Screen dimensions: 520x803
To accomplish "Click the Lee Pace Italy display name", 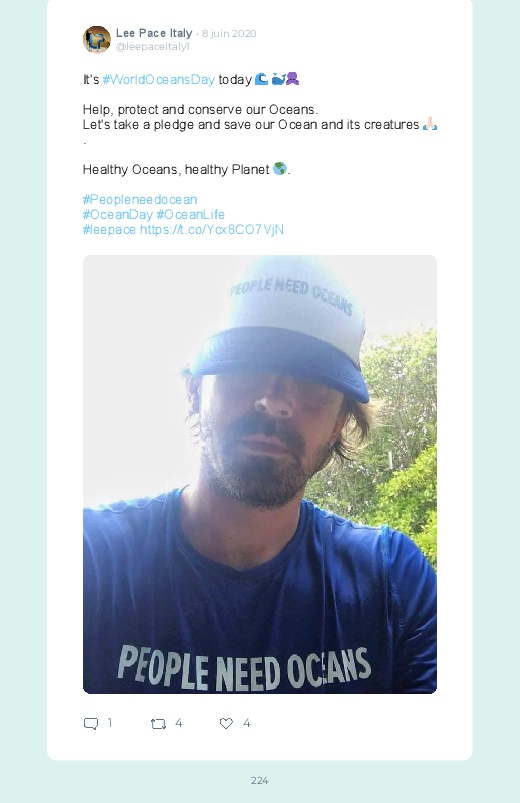I will click(154, 33).
